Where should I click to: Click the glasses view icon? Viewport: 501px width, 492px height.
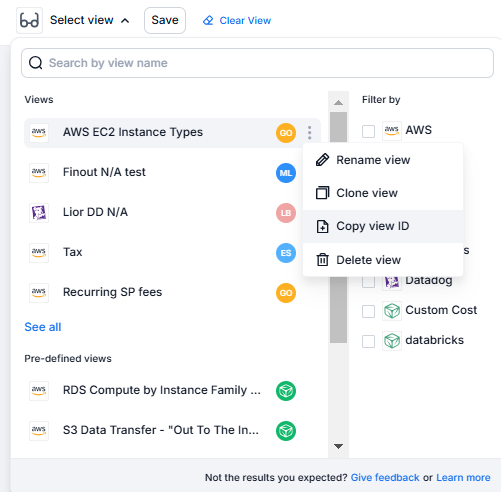click(x=29, y=20)
